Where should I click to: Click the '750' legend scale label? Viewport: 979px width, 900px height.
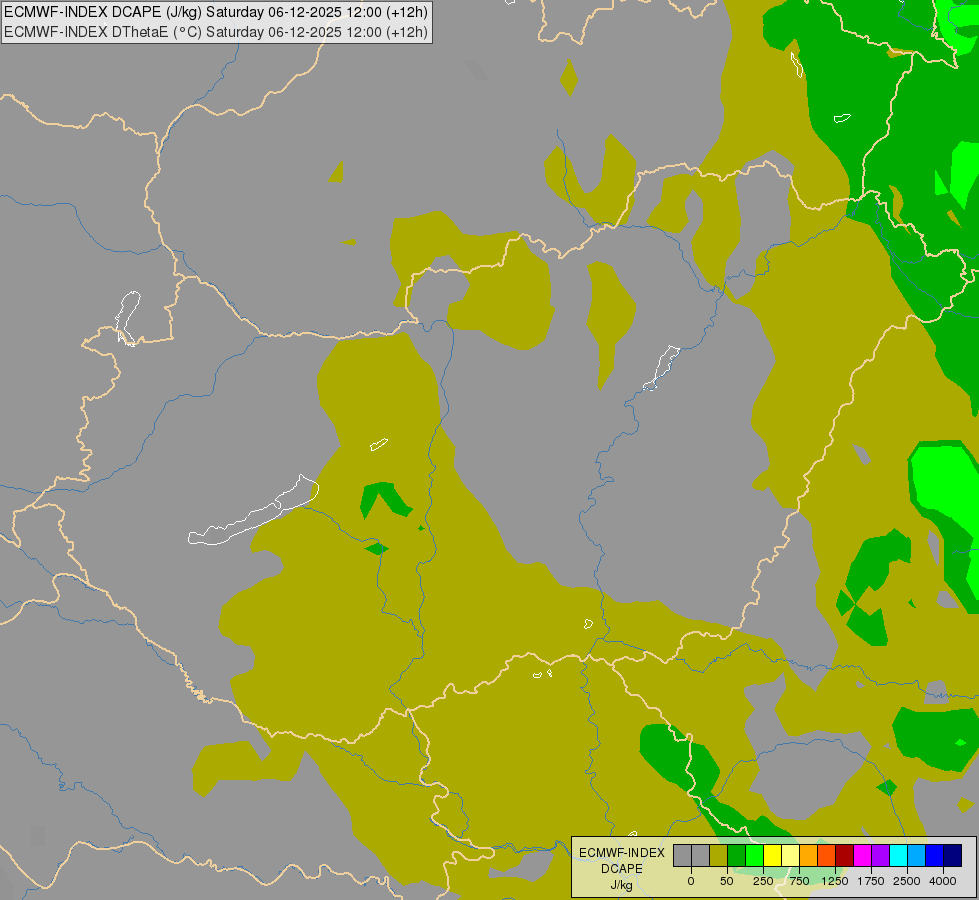[x=799, y=881]
